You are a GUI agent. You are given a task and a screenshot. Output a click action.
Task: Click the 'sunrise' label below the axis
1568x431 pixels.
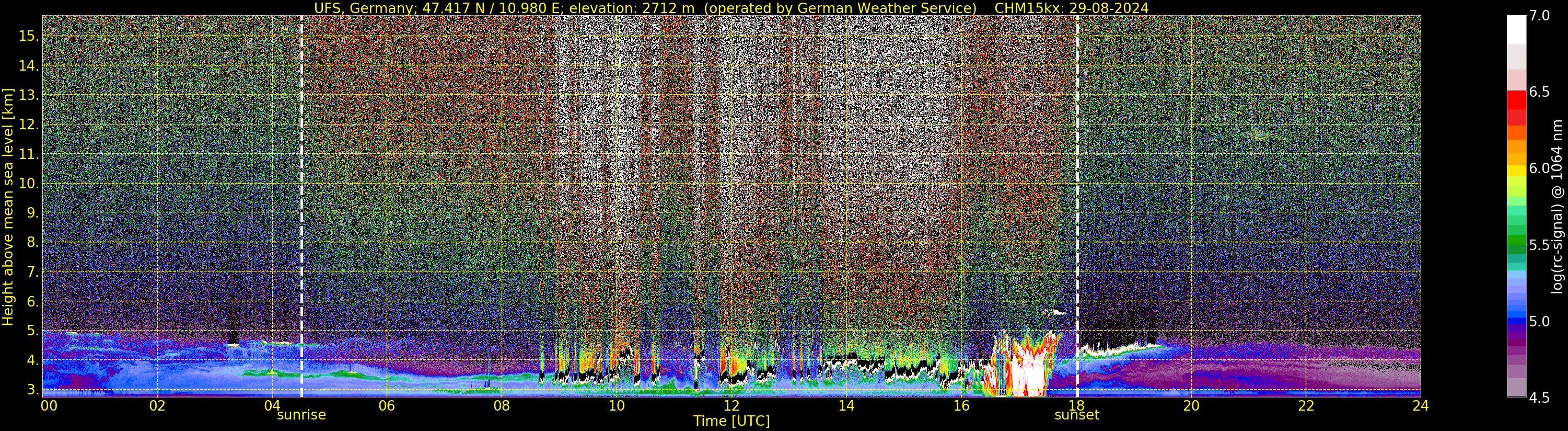(301, 415)
